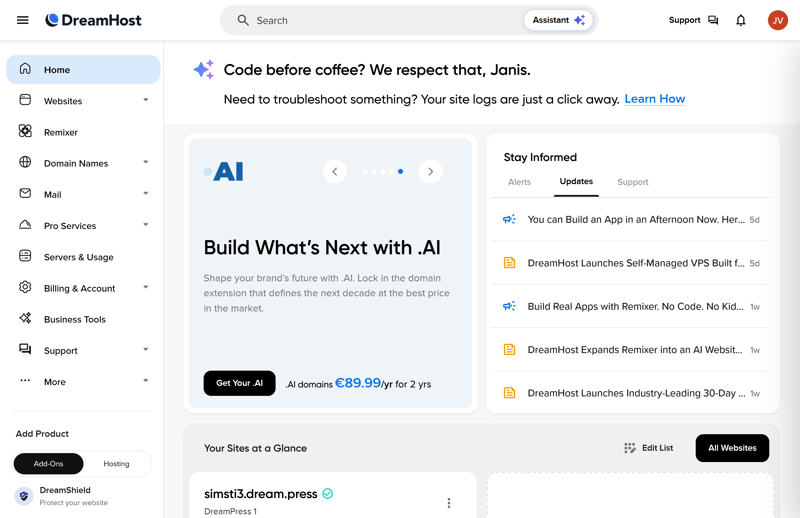Follow the Learn How link
Viewport: 800px width, 518px height.
655,99
